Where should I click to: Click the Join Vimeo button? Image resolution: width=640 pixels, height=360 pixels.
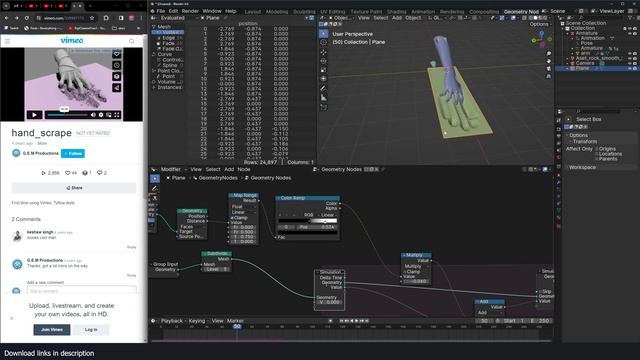tap(52, 329)
